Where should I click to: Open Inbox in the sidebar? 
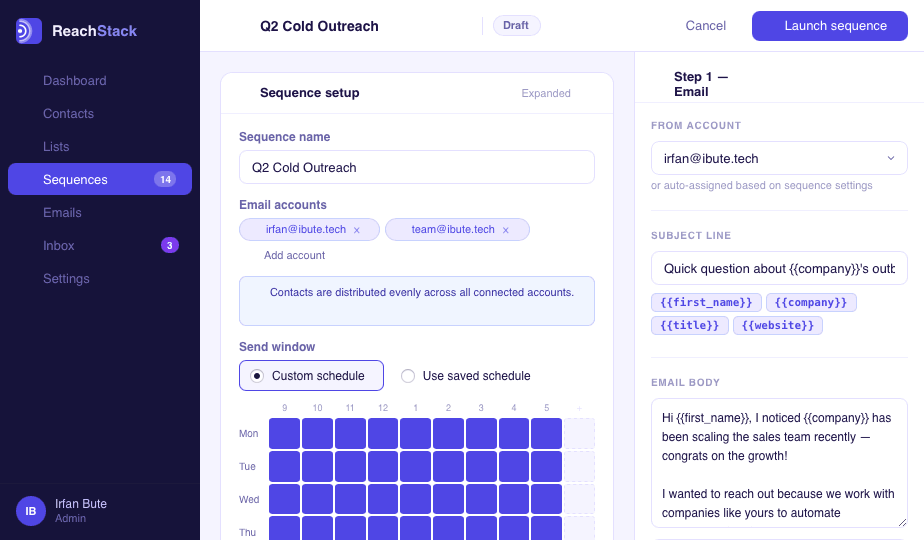(100, 246)
